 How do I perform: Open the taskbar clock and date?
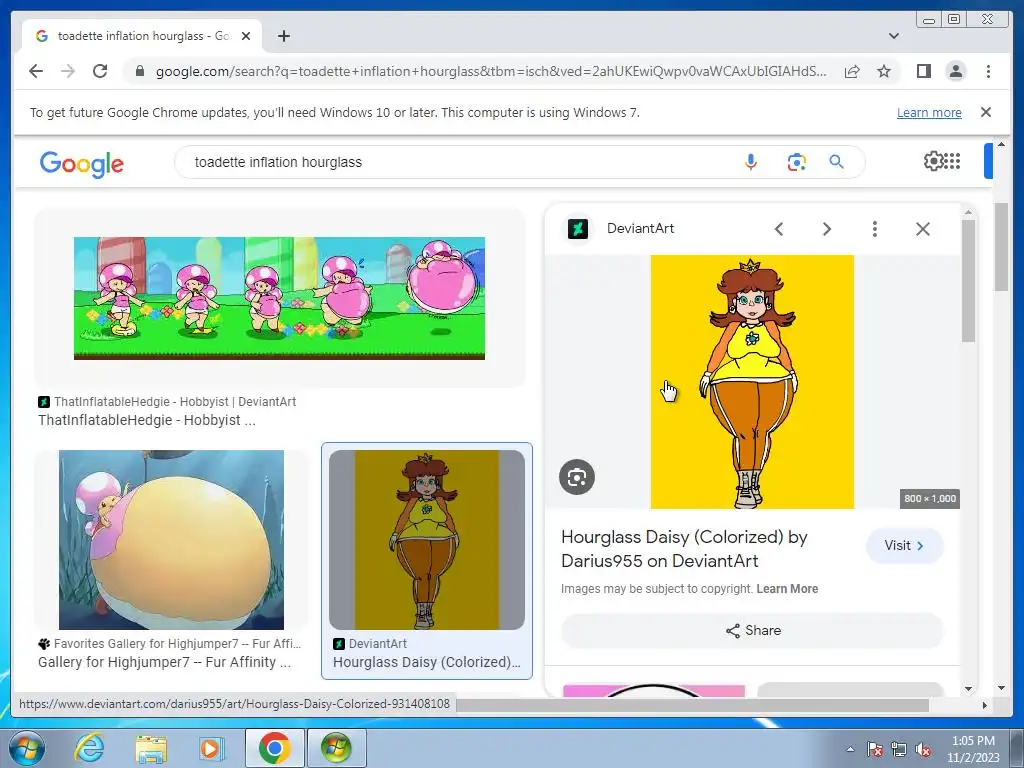coord(973,749)
